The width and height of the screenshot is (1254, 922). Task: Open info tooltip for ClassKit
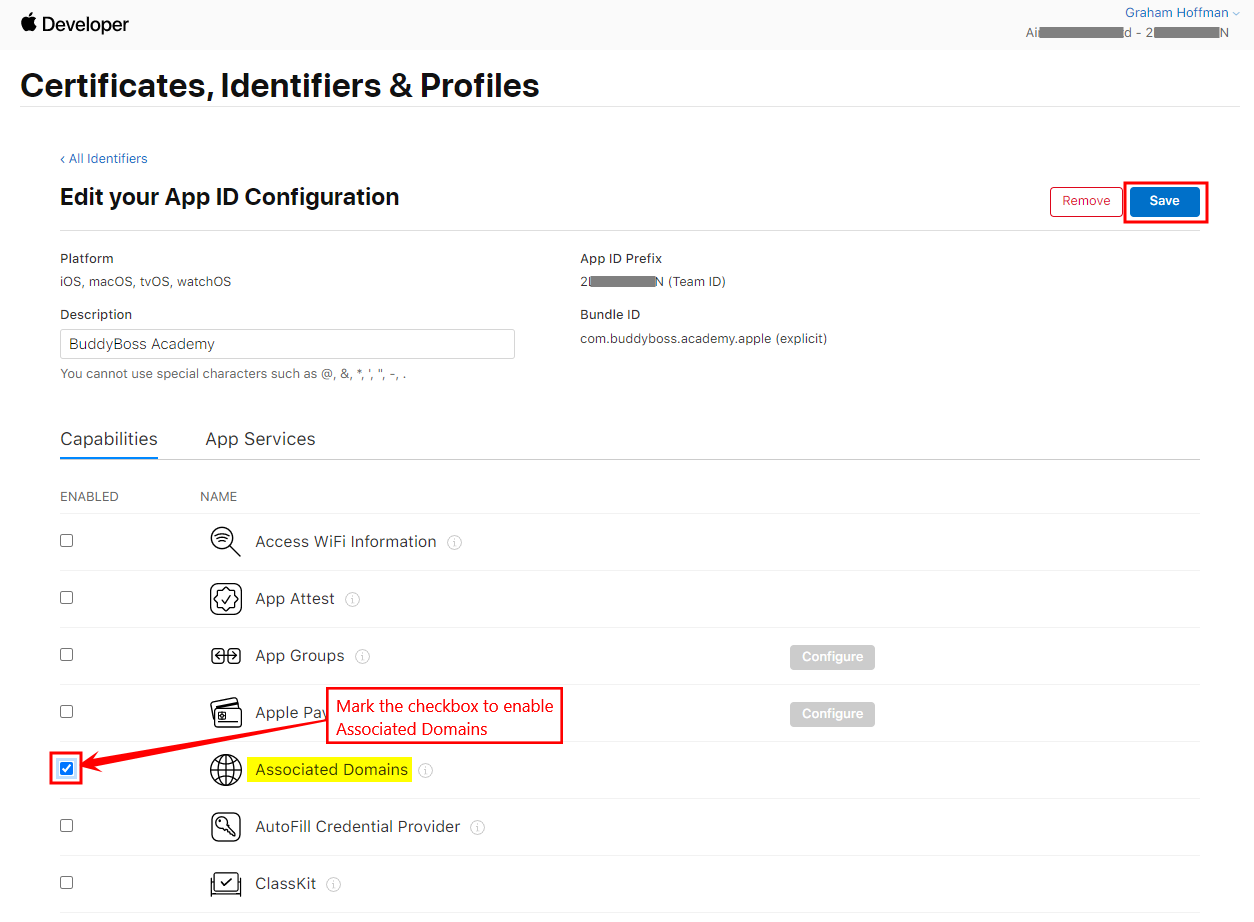333,884
